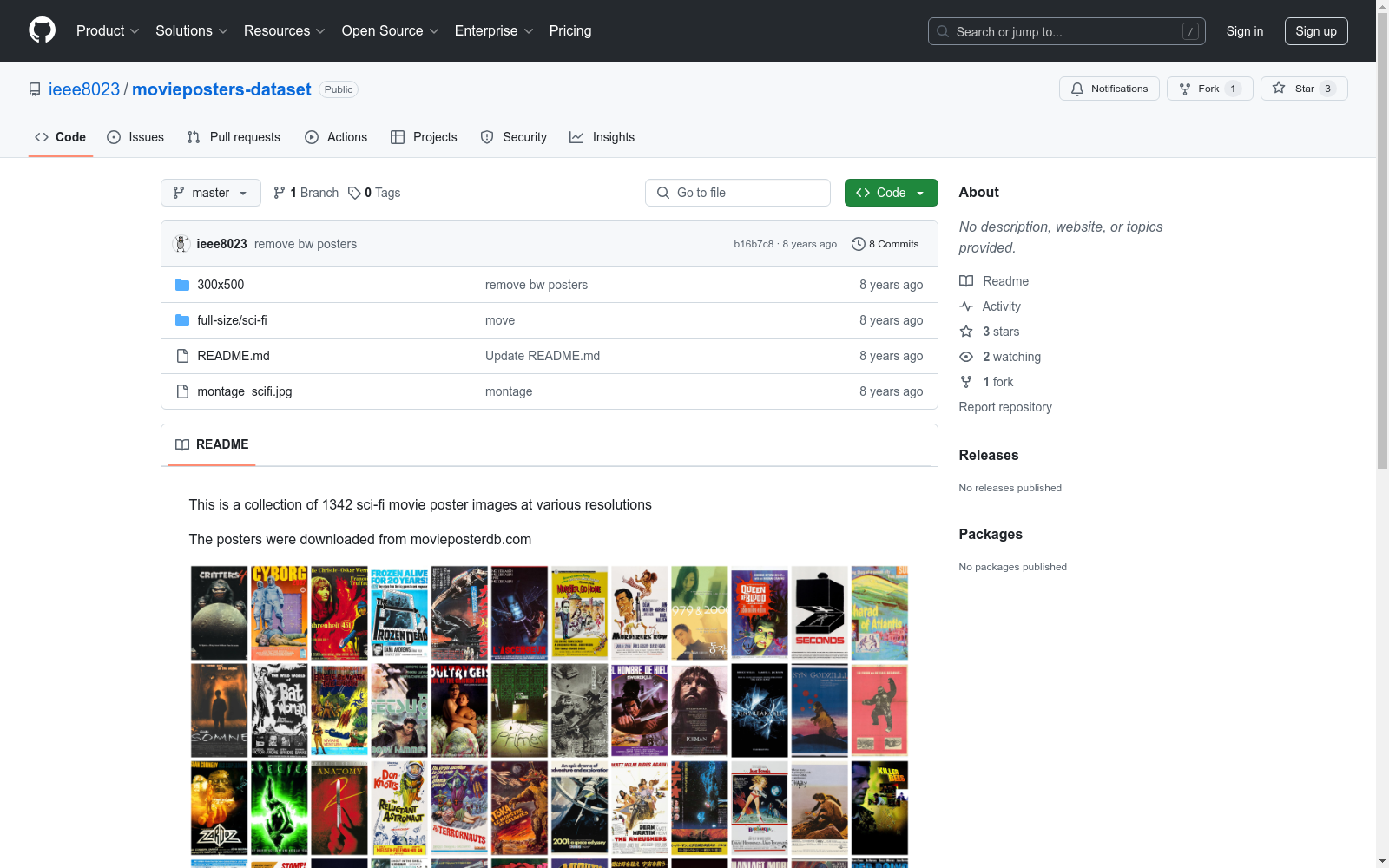Viewport: 1389px width, 868px height.
Task: Open the Pricing page
Action: click(x=570, y=30)
